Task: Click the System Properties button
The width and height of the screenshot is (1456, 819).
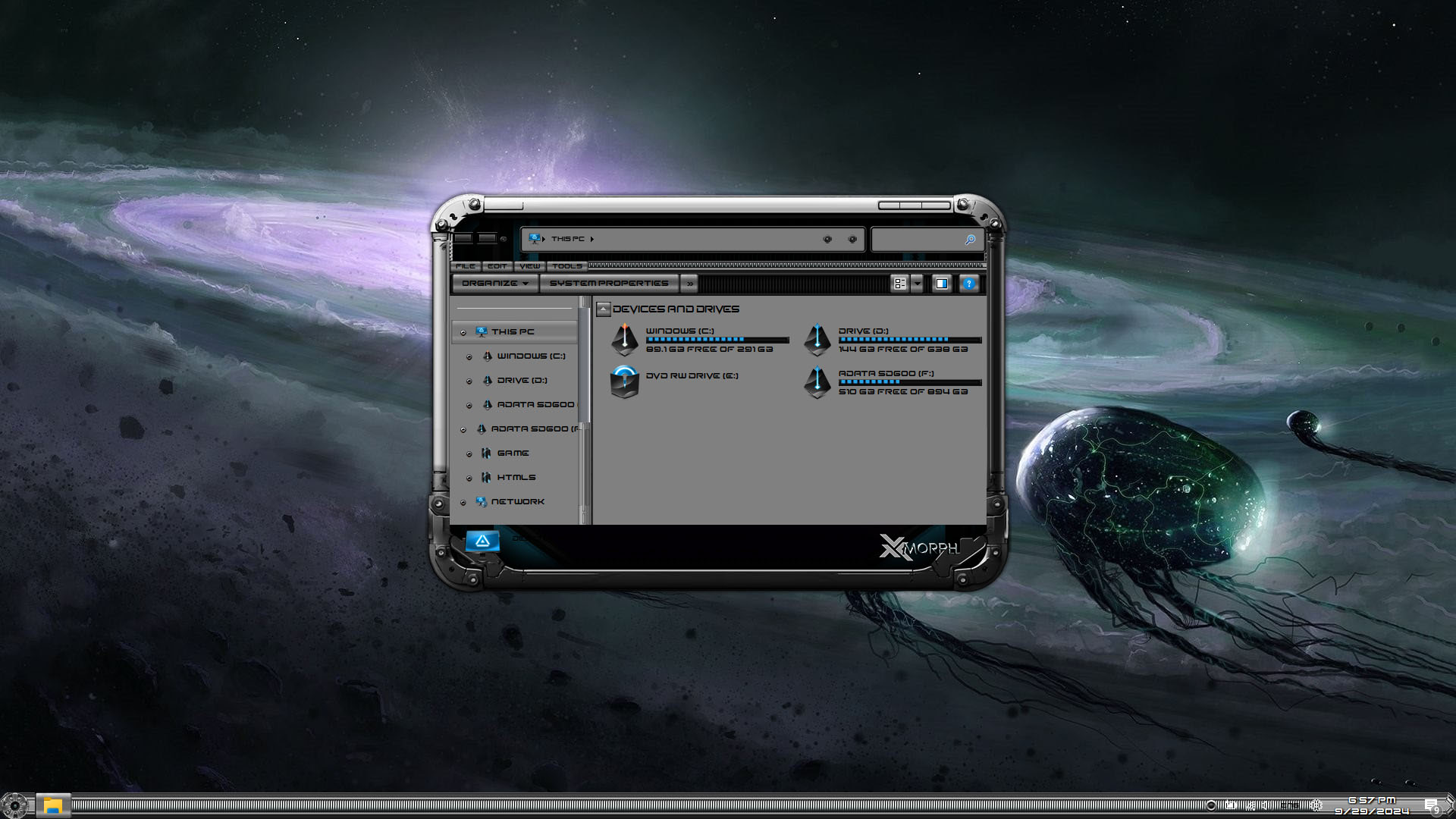Action: tap(609, 284)
